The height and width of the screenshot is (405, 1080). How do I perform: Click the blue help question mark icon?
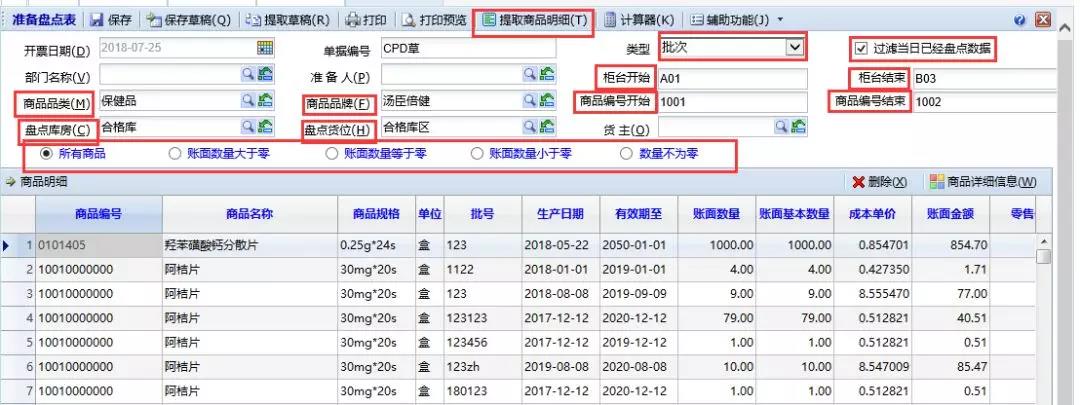click(1019, 20)
